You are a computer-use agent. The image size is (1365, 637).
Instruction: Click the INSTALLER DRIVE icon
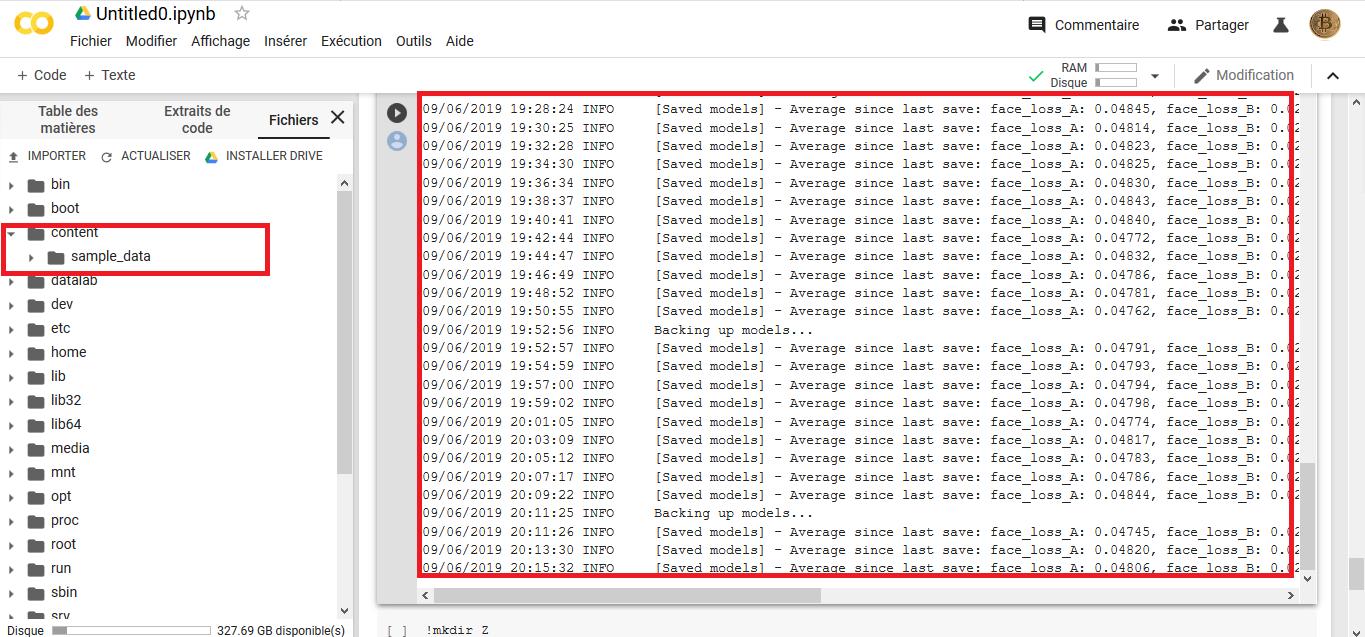[211, 156]
